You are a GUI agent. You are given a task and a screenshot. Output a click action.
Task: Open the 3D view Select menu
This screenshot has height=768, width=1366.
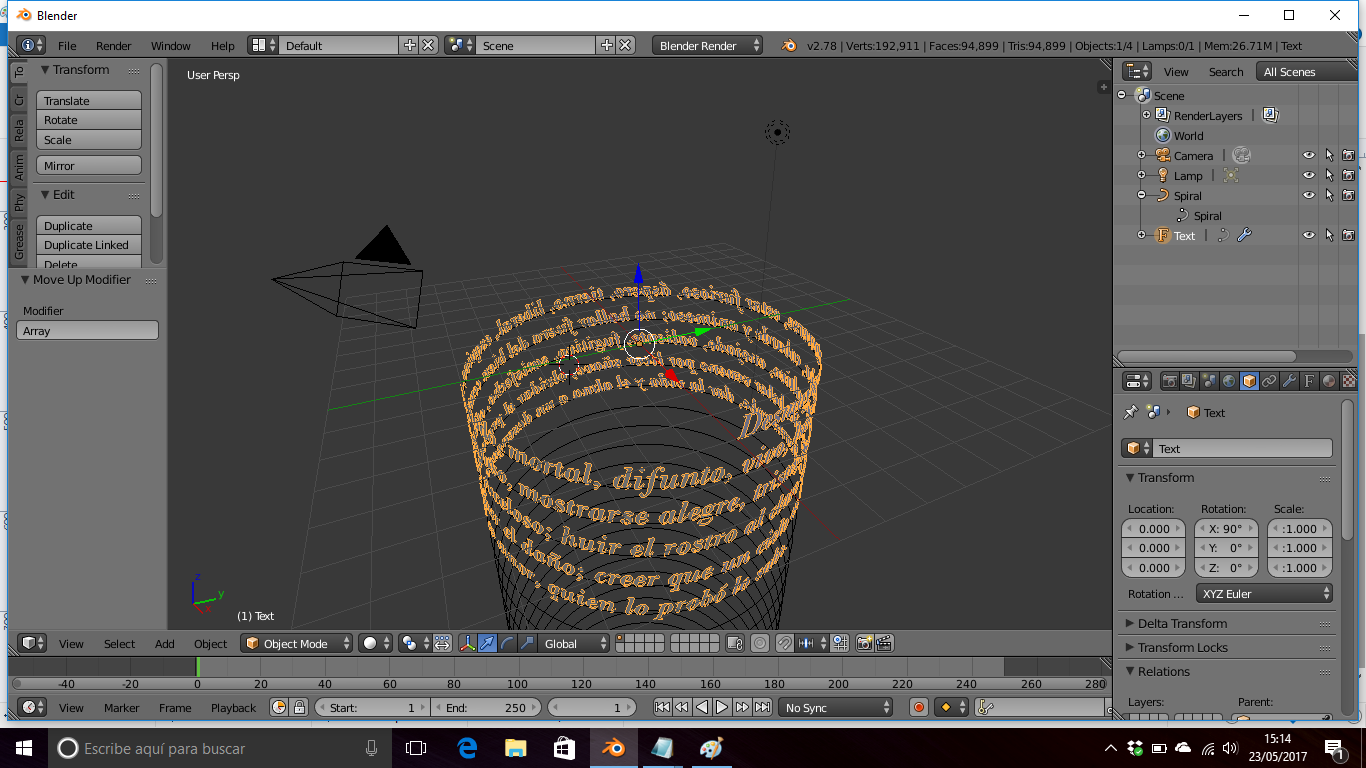point(119,643)
